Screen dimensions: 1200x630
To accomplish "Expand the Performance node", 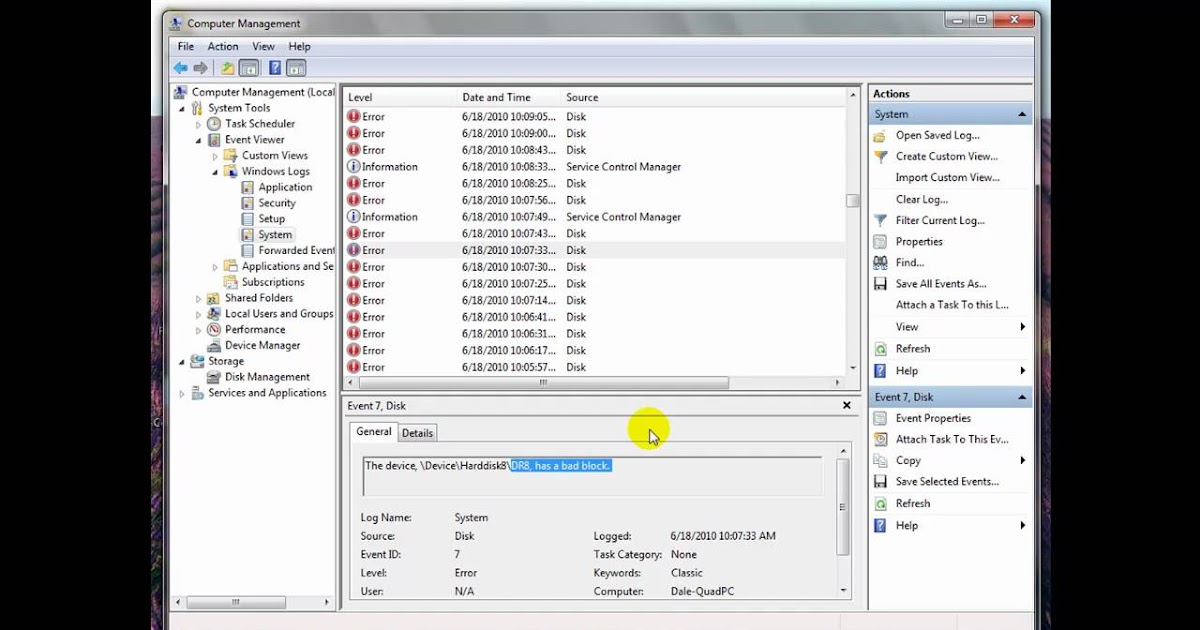I will 198,330.
